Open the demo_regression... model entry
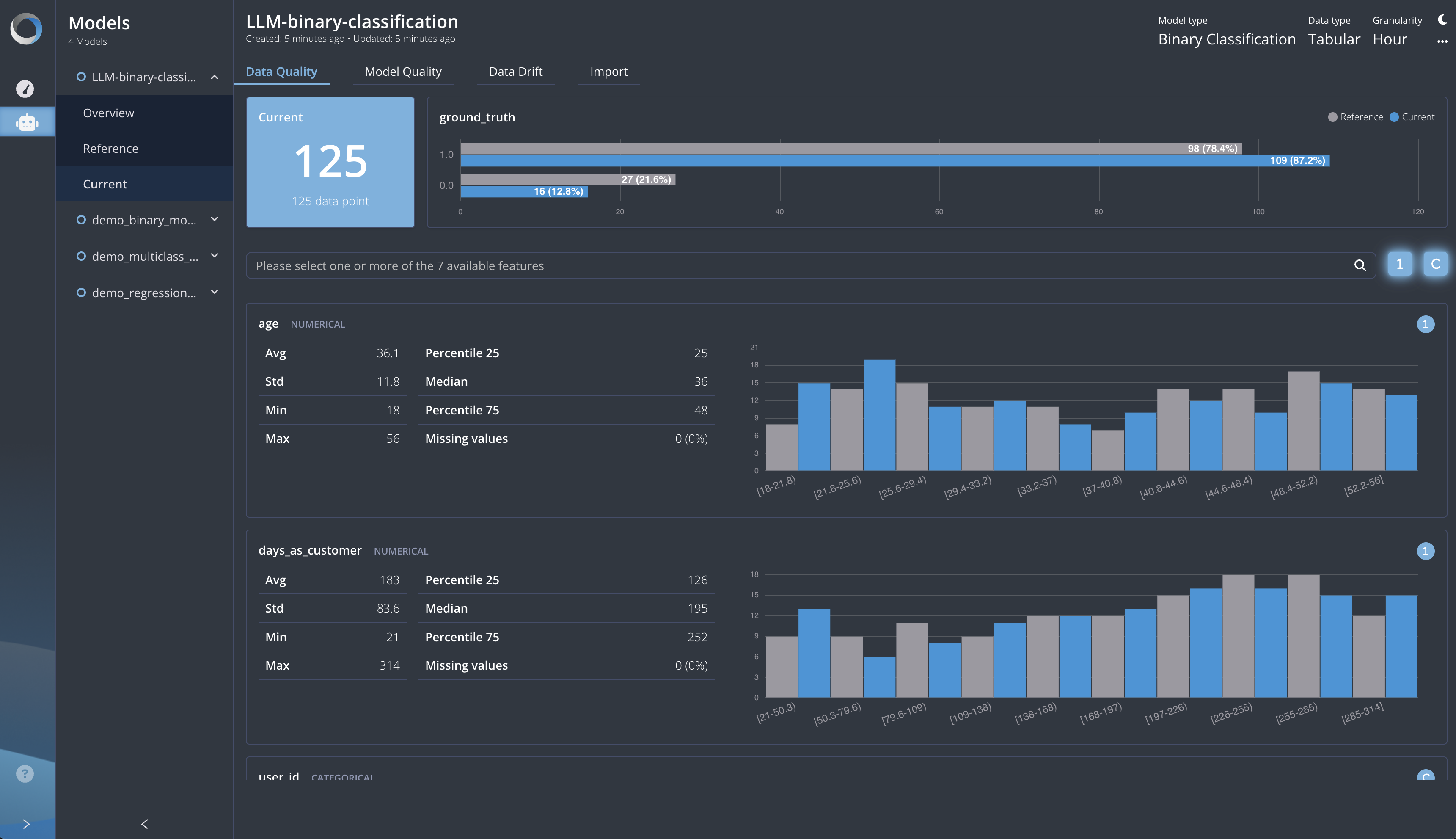The width and height of the screenshot is (1456, 839). [144, 292]
